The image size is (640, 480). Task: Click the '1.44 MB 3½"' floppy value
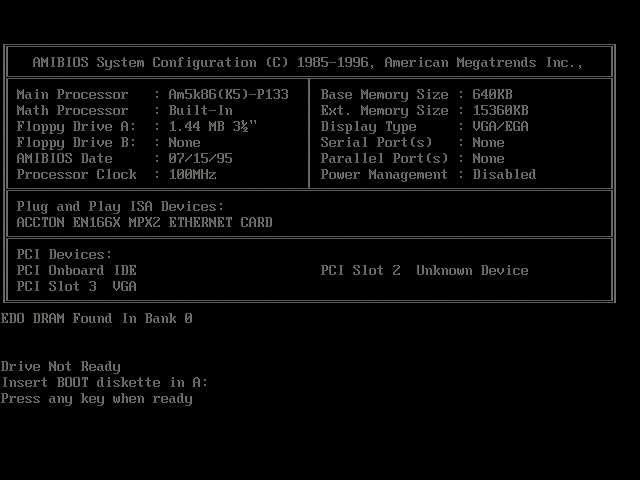coord(213,126)
